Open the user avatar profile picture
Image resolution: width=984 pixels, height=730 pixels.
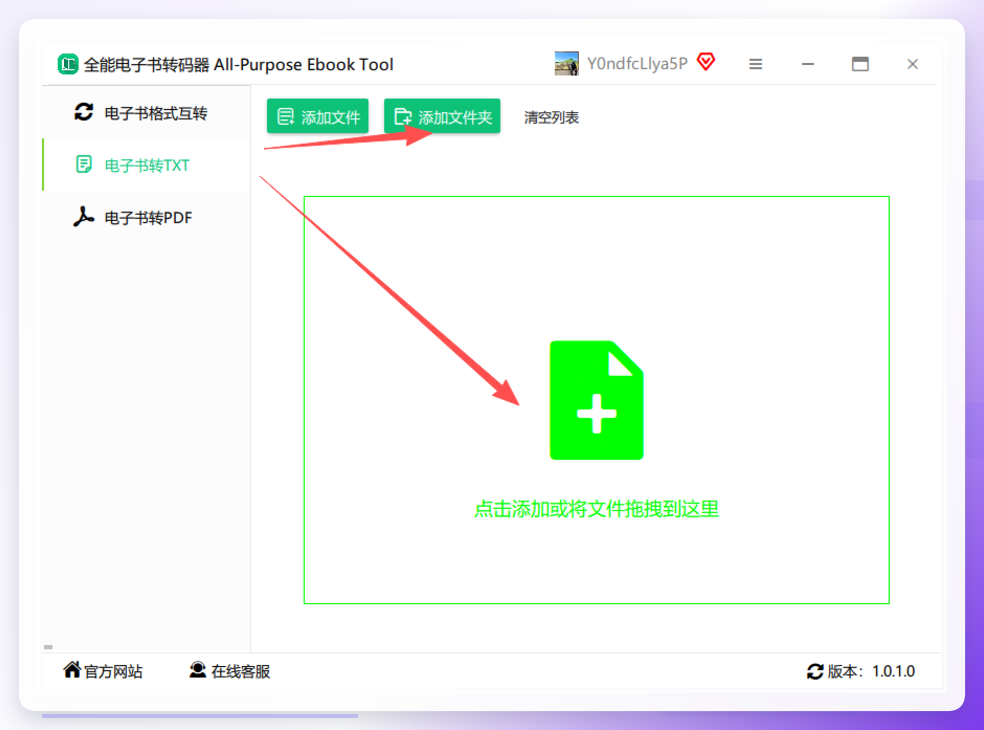tap(567, 63)
